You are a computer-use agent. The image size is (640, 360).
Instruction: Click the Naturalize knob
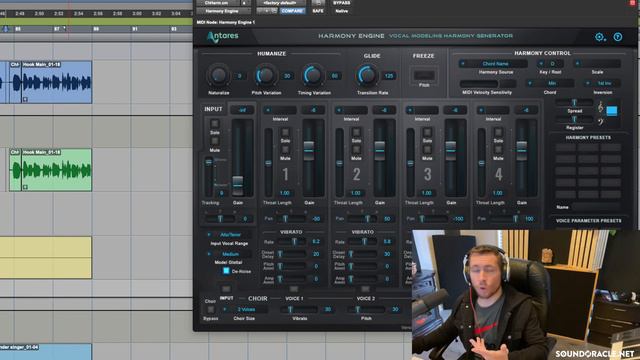tap(219, 75)
